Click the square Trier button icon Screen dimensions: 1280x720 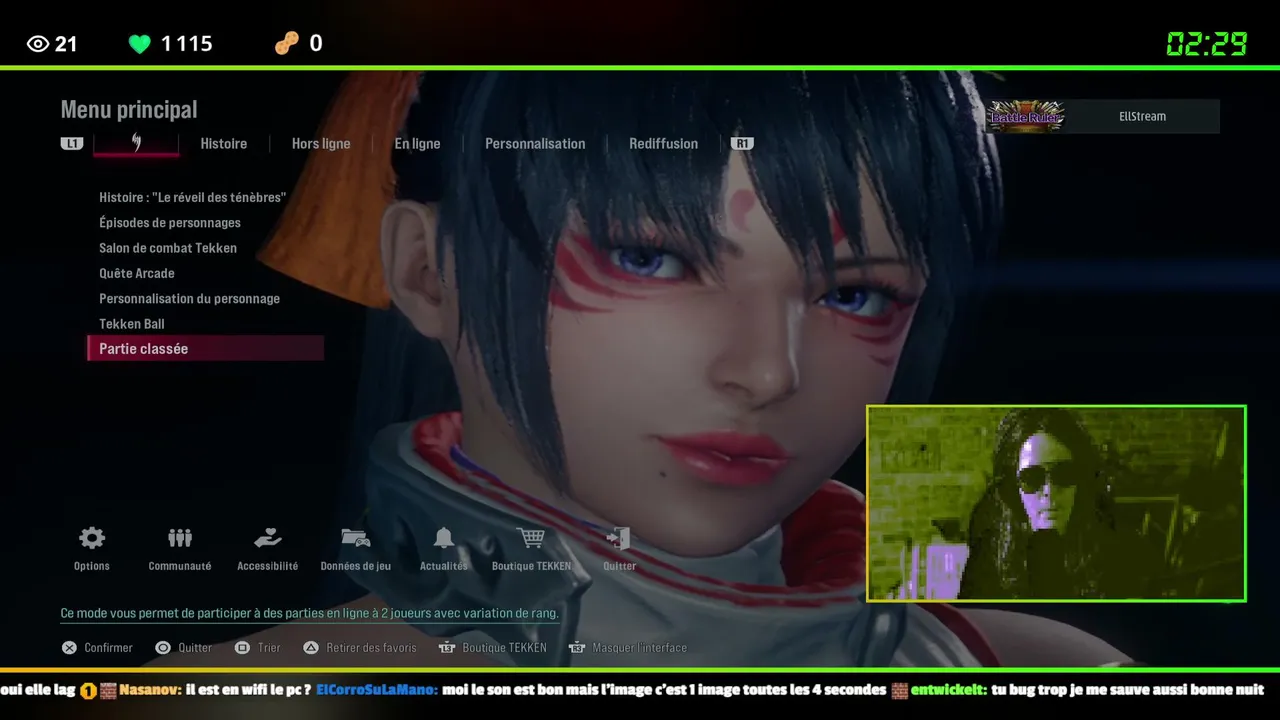tap(242, 648)
